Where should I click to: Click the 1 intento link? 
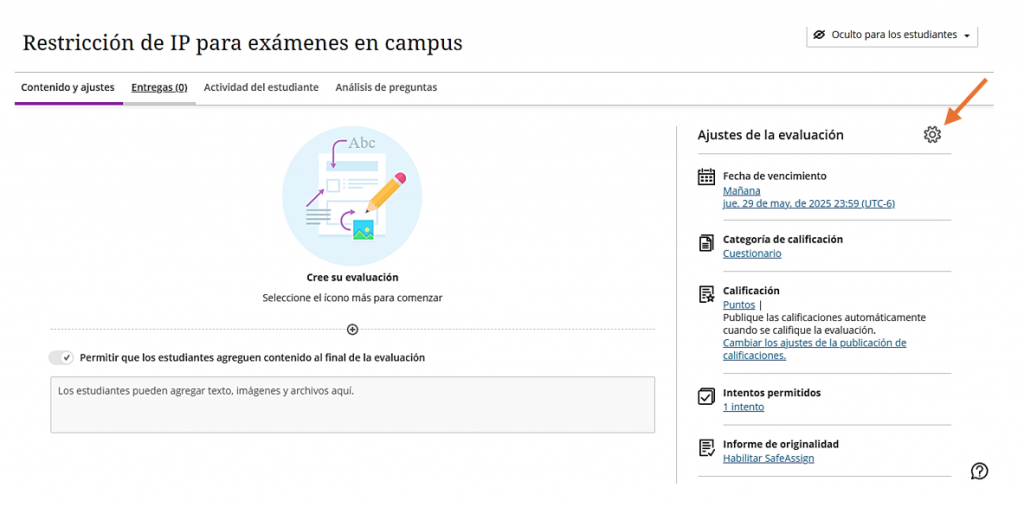coord(743,407)
